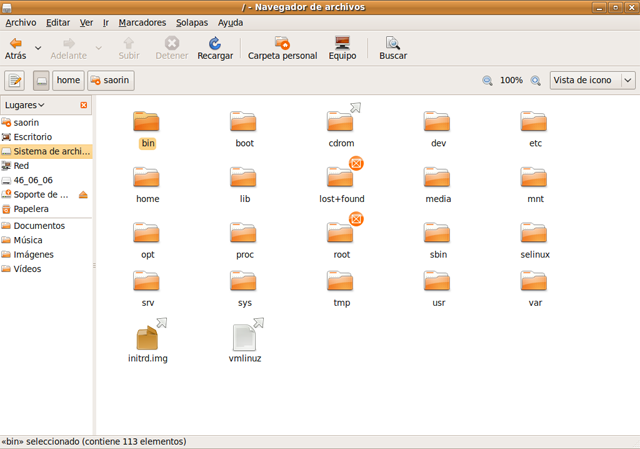Open the Vista de icono dropdown

(x=592, y=80)
